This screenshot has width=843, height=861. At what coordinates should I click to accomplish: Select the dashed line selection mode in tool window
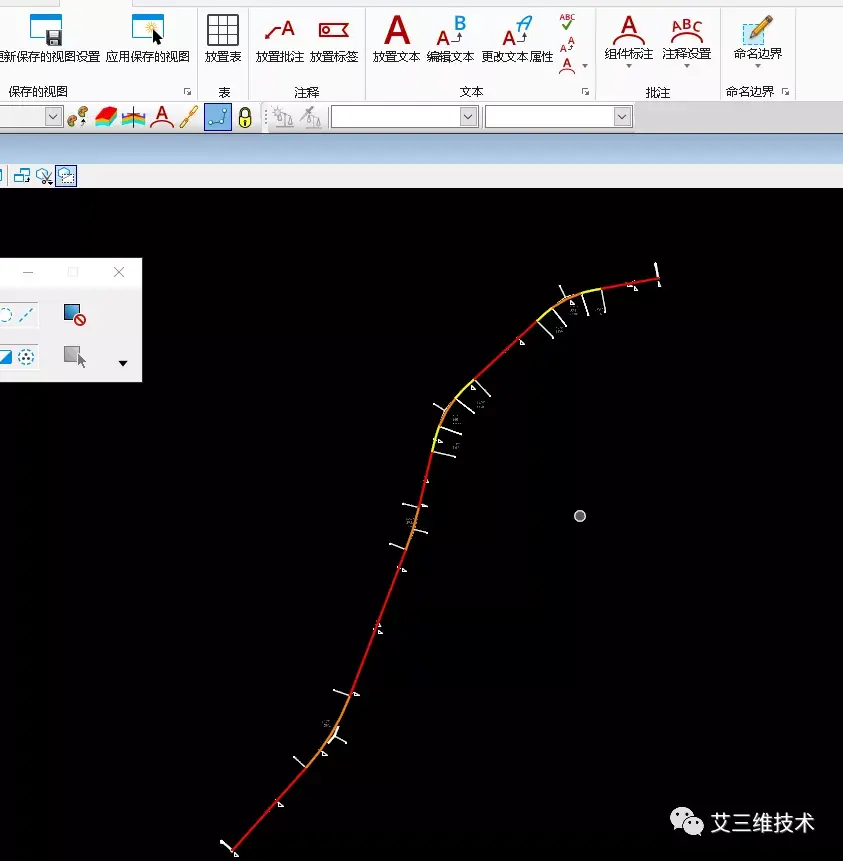(26, 315)
